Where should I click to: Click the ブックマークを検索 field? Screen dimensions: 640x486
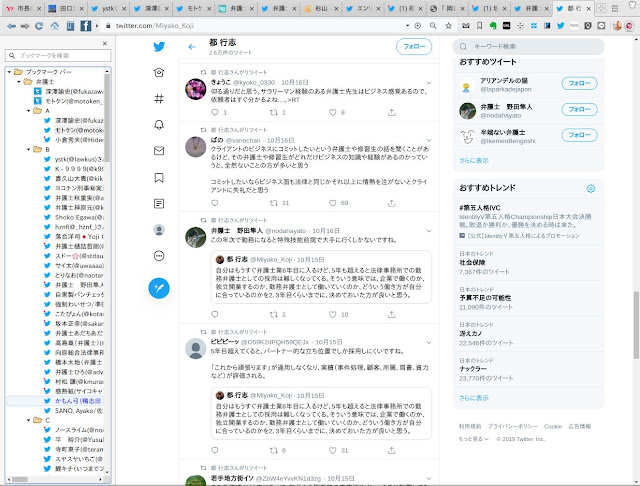point(58,55)
